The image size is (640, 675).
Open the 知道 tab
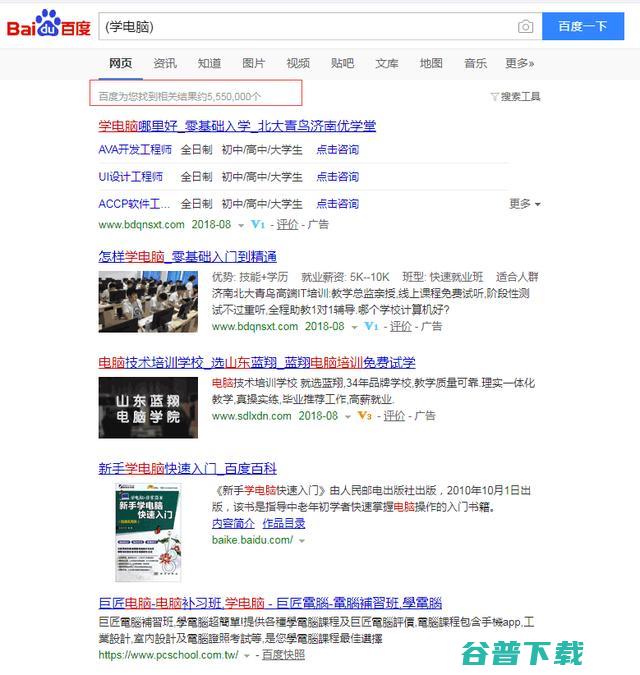coord(209,63)
